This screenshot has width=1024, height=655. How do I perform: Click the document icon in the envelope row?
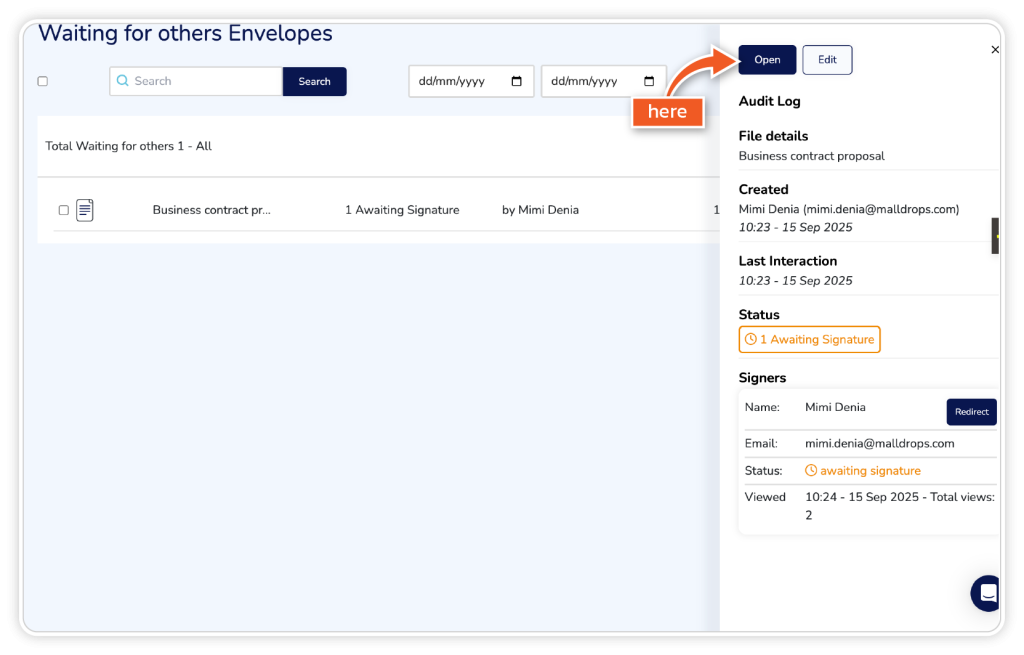(x=85, y=210)
